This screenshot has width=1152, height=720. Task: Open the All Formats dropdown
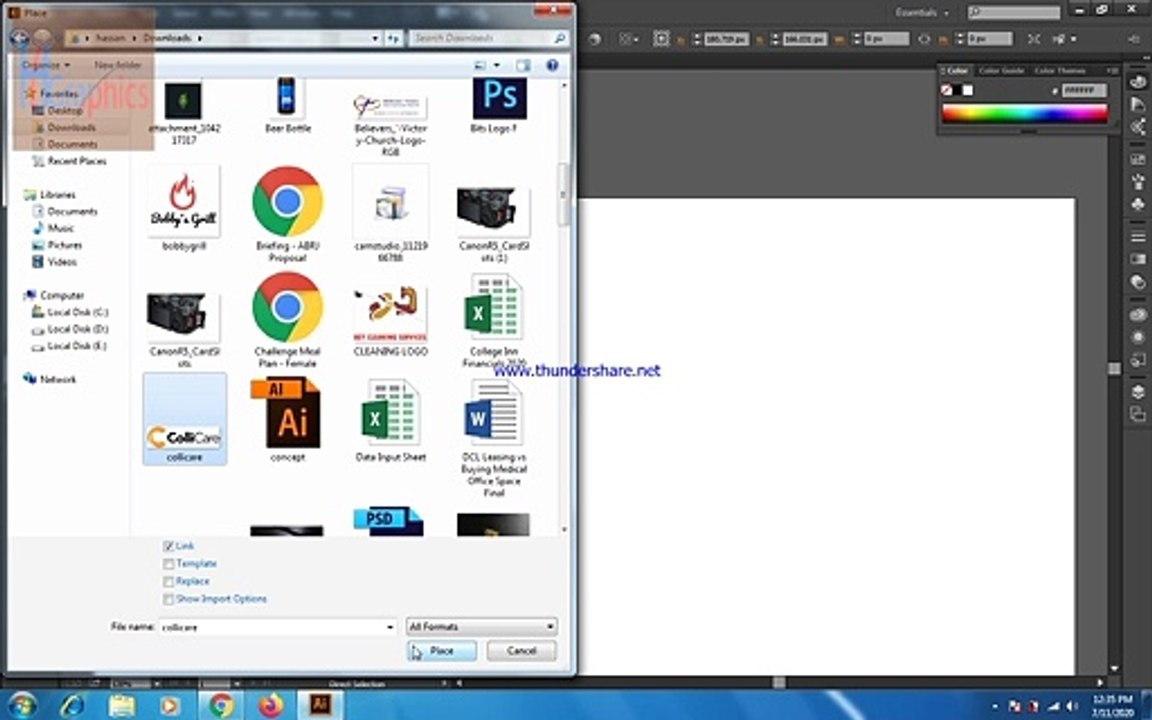coord(482,627)
